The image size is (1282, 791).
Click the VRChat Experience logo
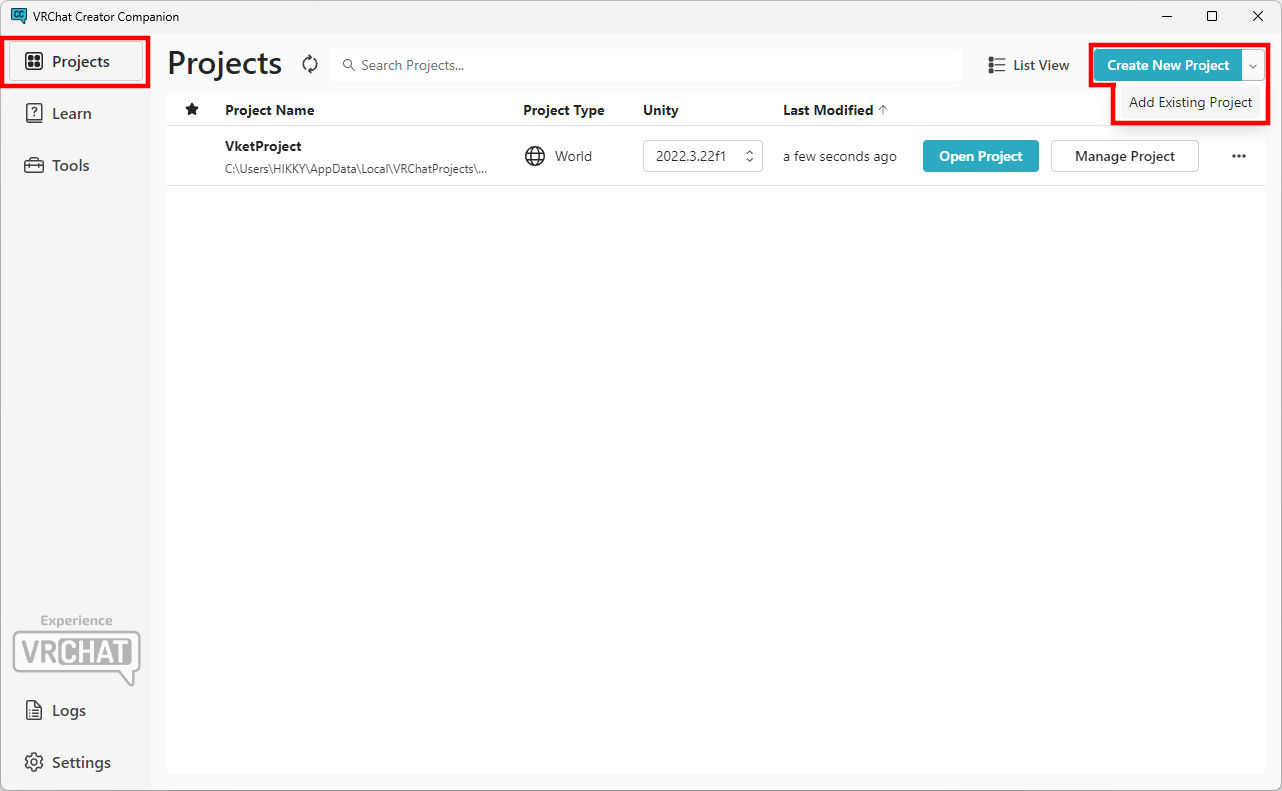pyautogui.click(x=77, y=651)
